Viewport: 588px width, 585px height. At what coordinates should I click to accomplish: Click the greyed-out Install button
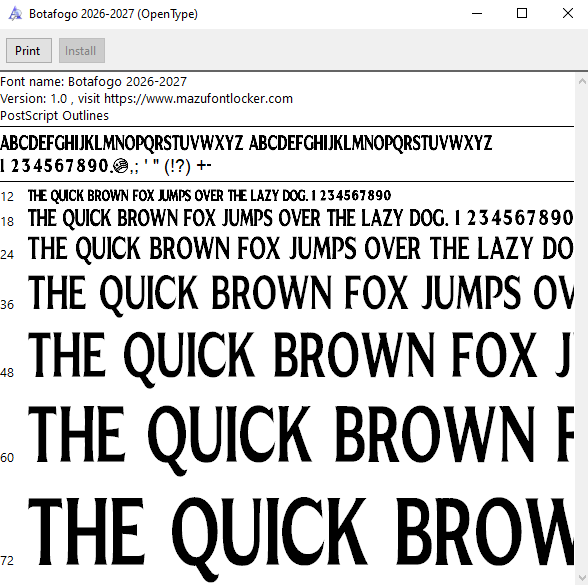click(x=82, y=51)
